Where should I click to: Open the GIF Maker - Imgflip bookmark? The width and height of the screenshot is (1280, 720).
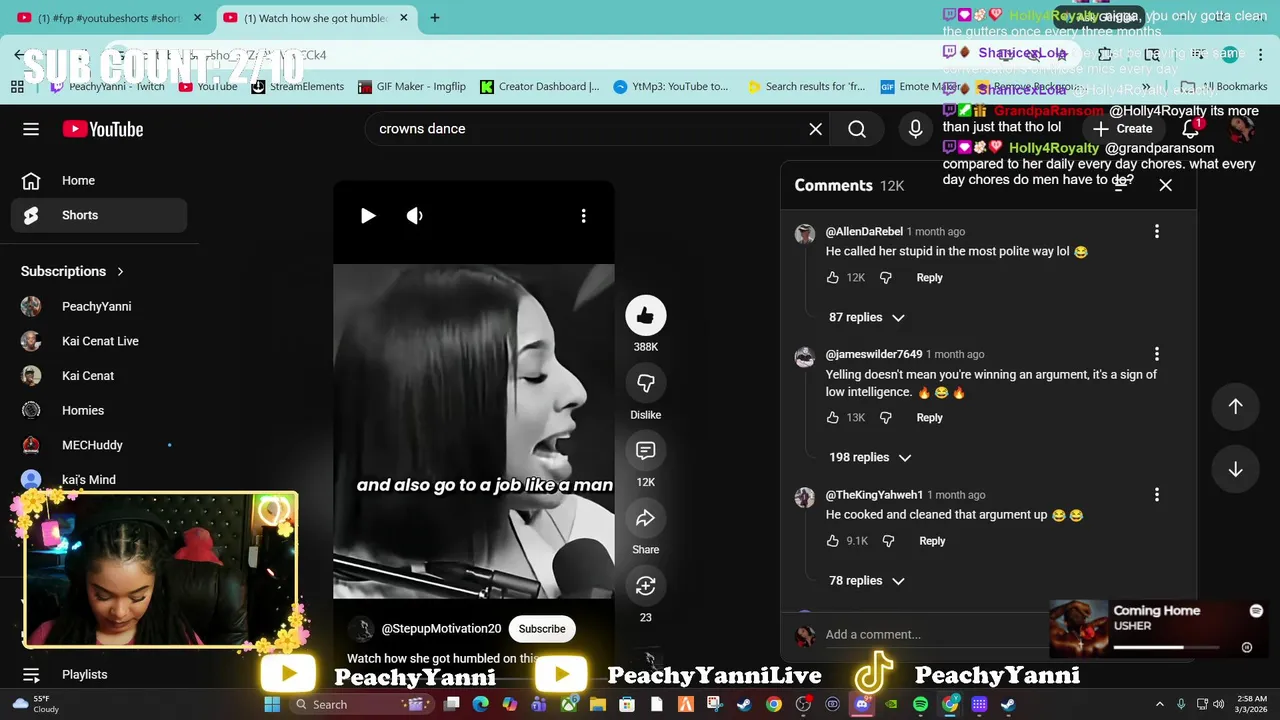coord(412,87)
